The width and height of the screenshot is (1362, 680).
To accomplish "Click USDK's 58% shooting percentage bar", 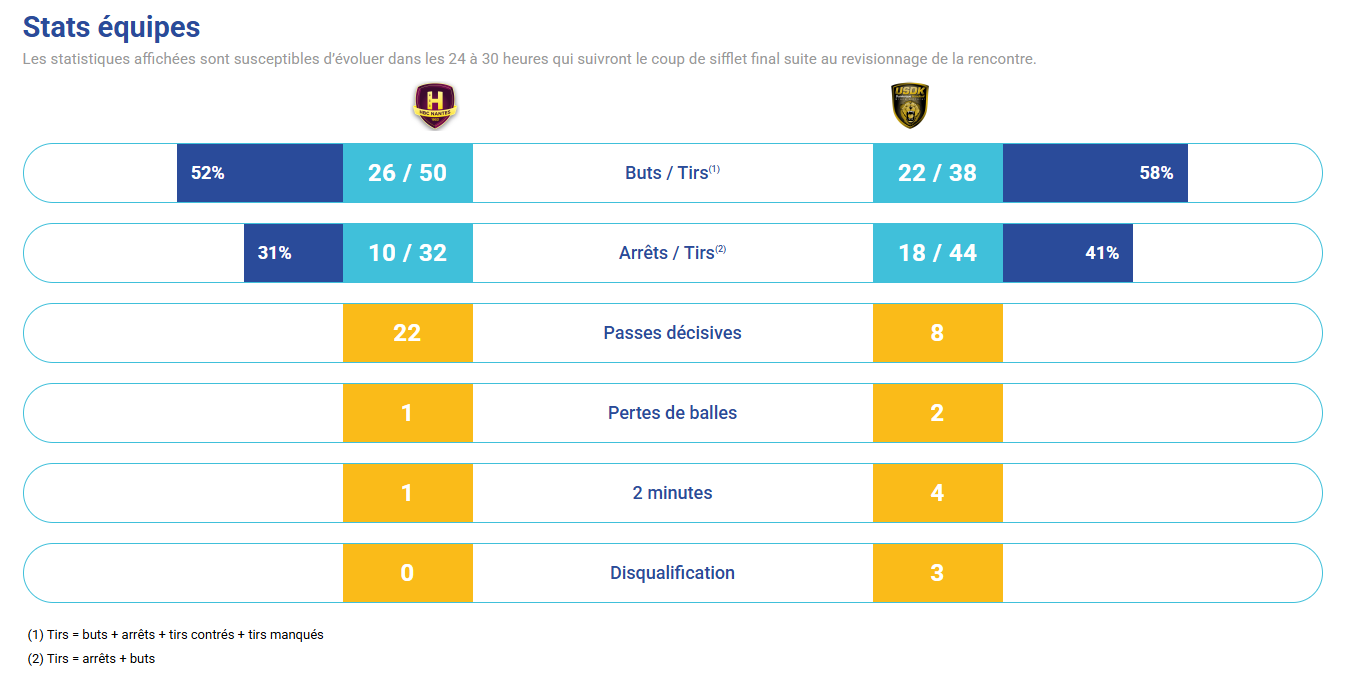I will (x=1095, y=173).
